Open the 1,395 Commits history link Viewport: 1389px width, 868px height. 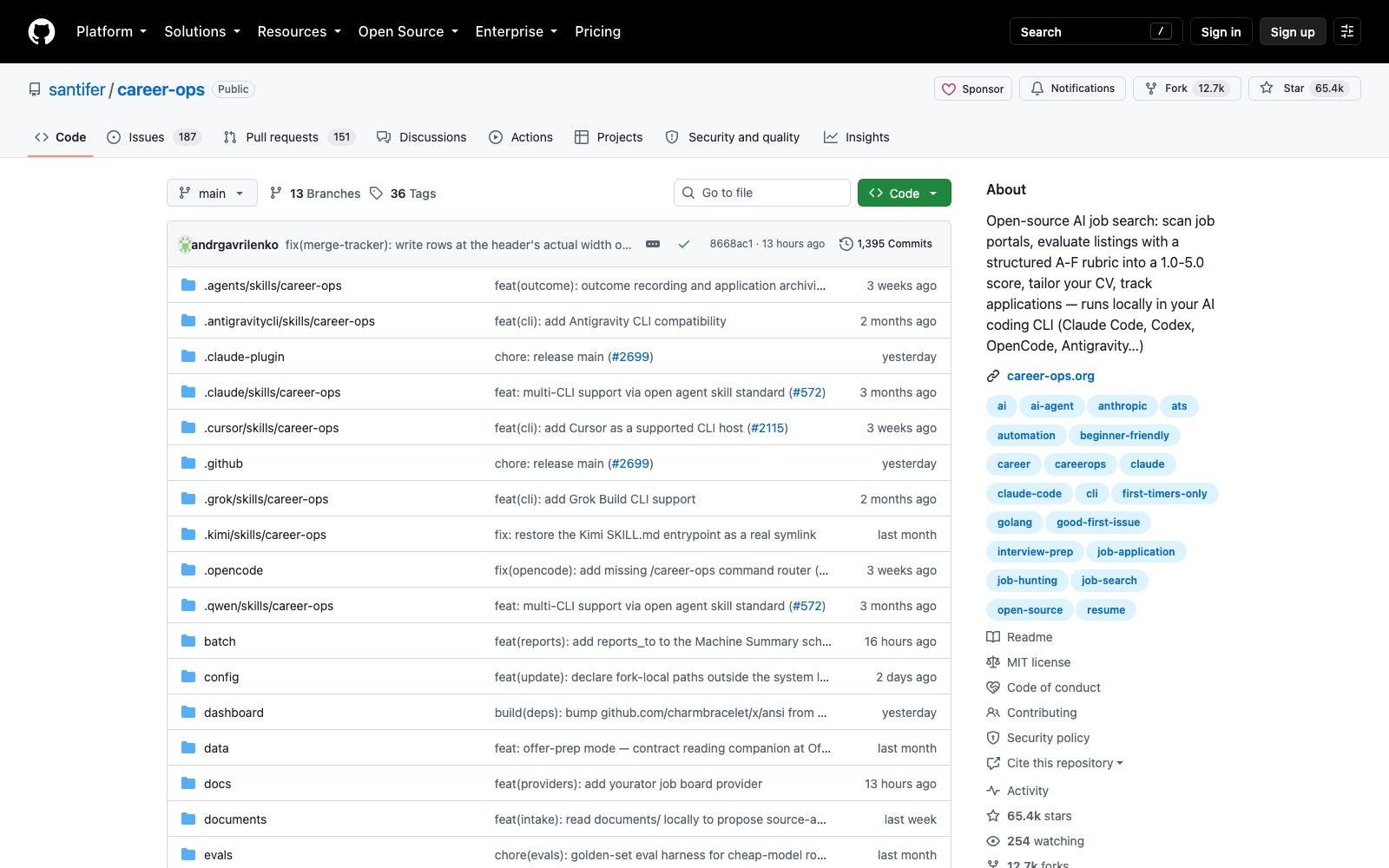click(x=885, y=244)
